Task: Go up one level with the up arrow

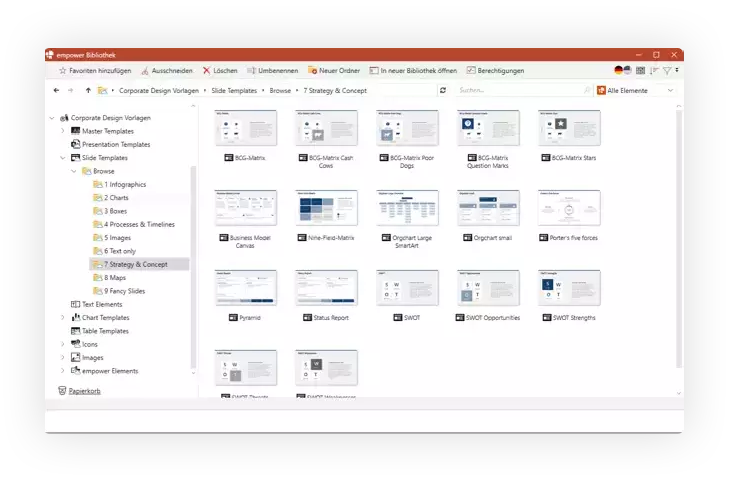Action: pos(88,91)
